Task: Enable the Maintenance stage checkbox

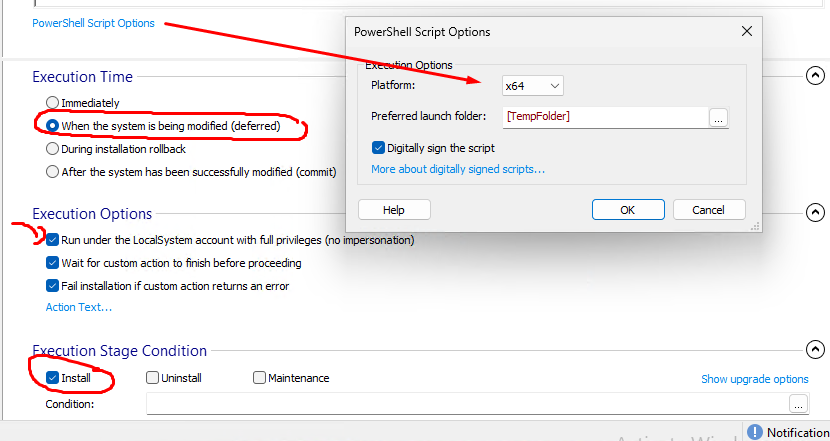Action: tap(259, 377)
